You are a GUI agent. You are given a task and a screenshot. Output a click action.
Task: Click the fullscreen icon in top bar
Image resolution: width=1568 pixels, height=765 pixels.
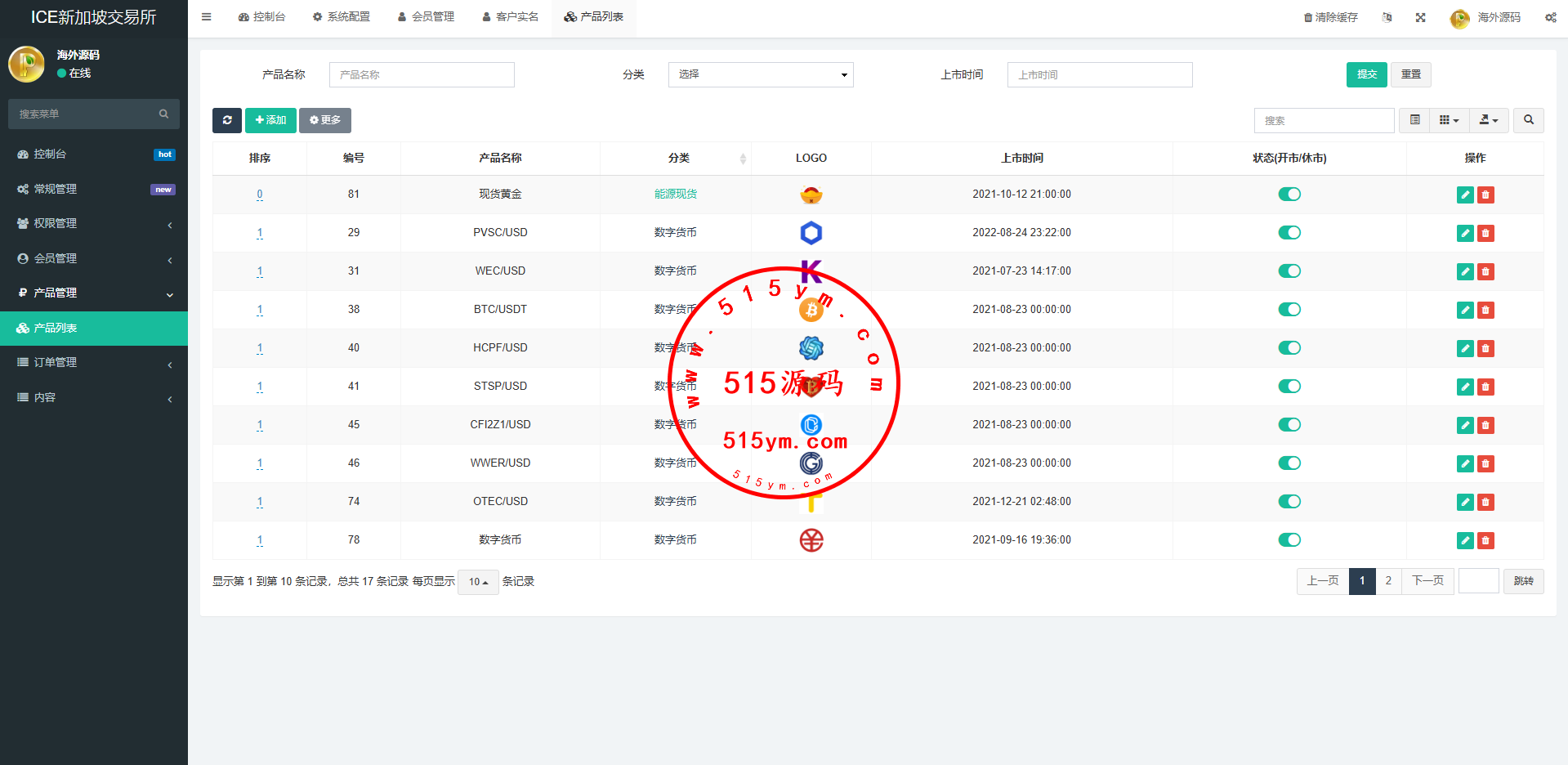pyautogui.click(x=1420, y=17)
